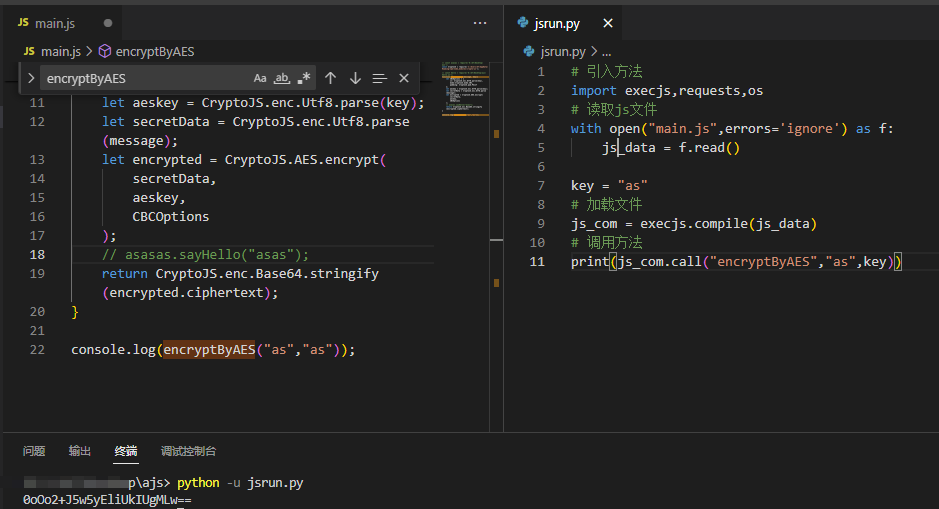Go to next match arrow
939x509 pixels.
coord(355,78)
